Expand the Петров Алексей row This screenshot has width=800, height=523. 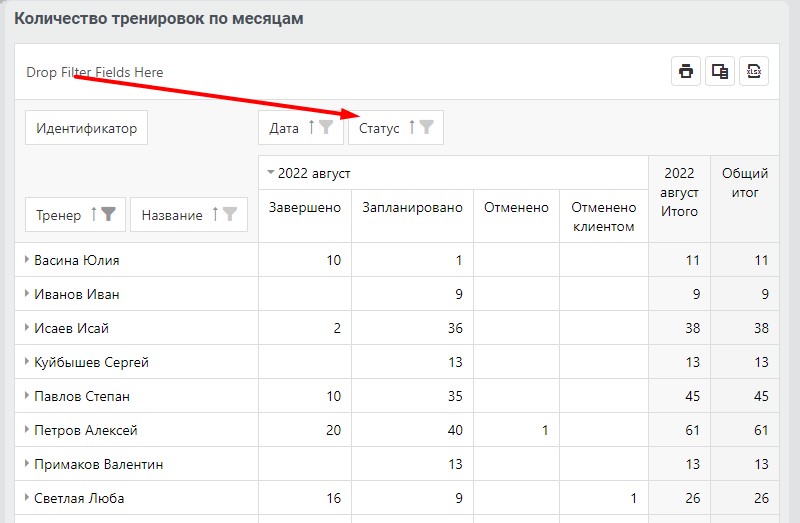click(27, 430)
